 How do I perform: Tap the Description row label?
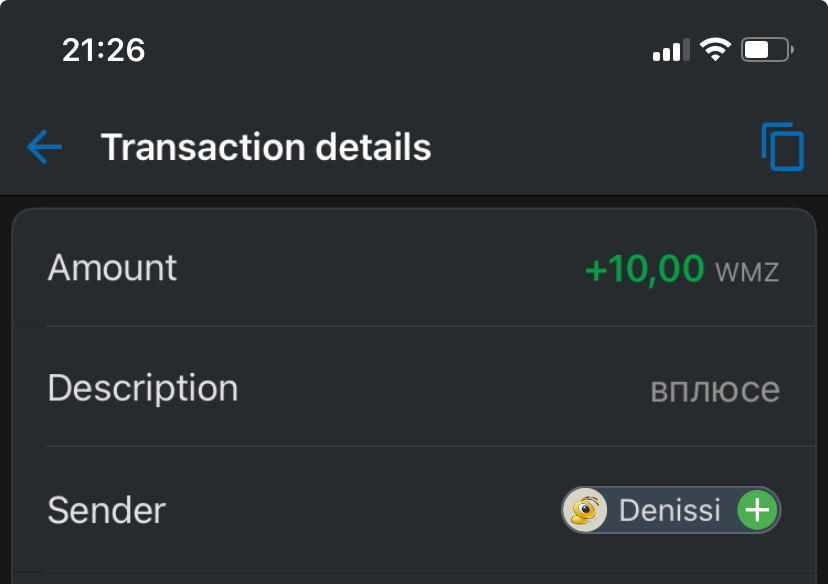(x=143, y=389)
